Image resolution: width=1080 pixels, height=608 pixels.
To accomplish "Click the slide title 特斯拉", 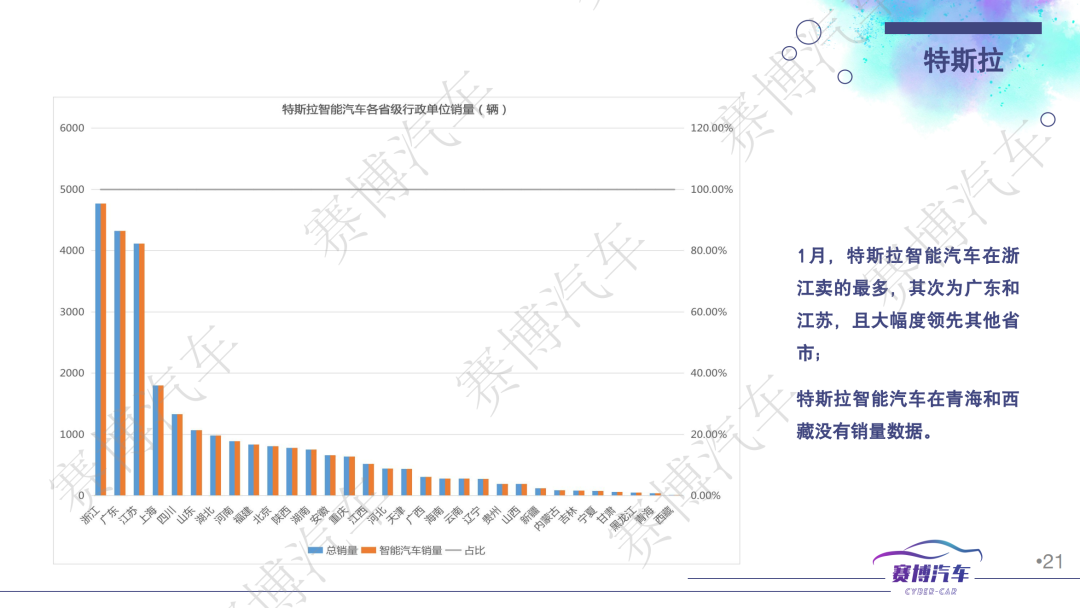I will (x=962, y=61).
